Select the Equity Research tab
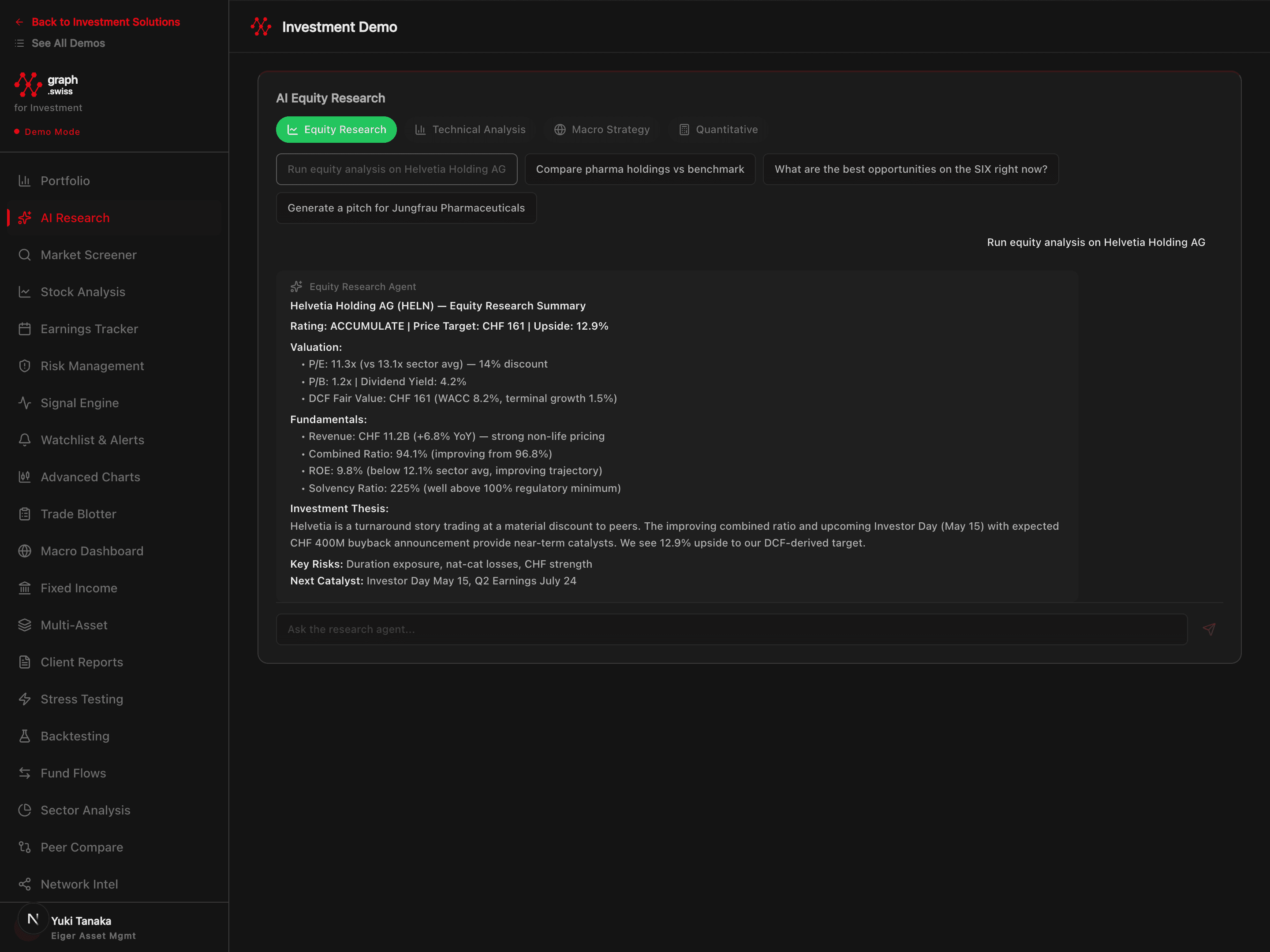1270x952 pixels. pyautogui.click(x=336, y=130)
